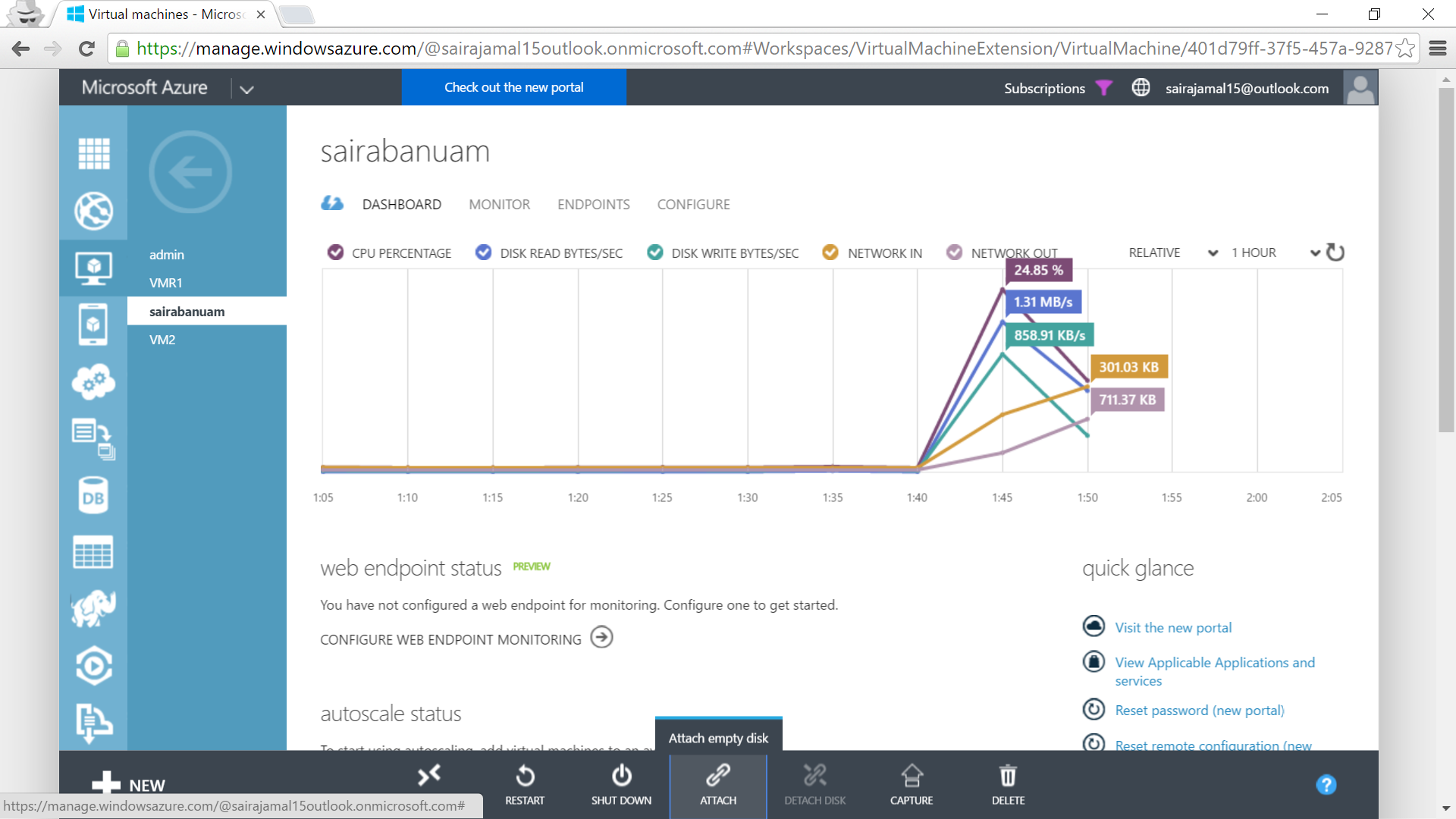Image resolution: width=1456 pixels, height=819 pixels.
Task: Open Visit the new portal link
Action: (1173, 627)
